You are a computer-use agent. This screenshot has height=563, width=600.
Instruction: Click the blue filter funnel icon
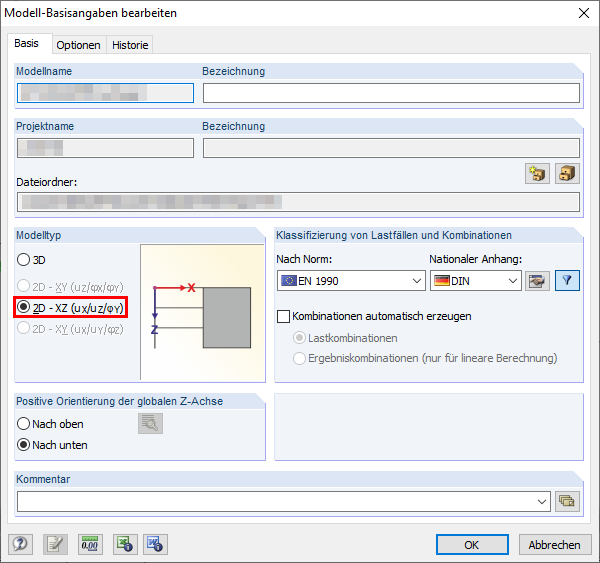click(x=567, y=281)
